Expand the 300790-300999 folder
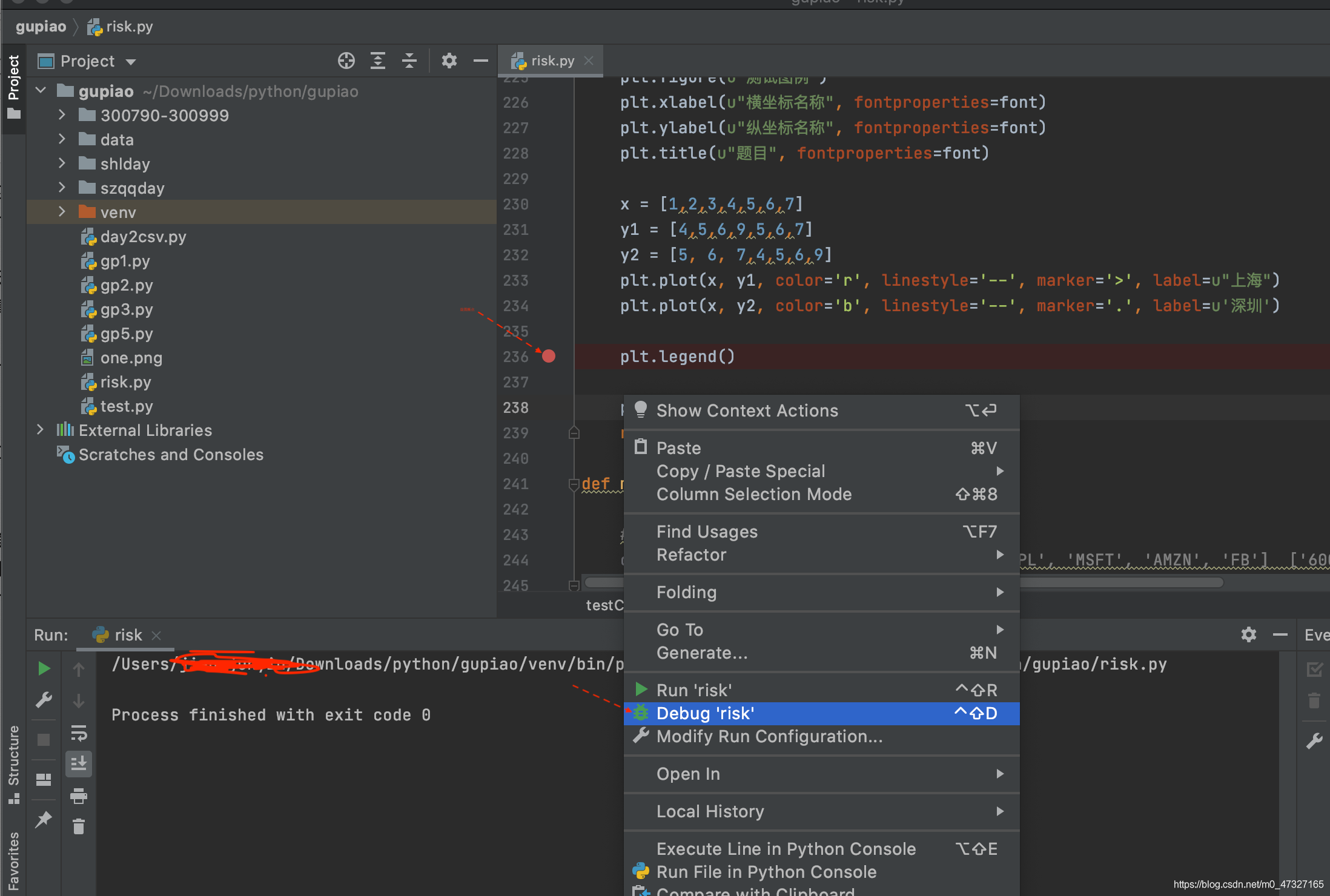1330x896 pixels. (62, 115)
